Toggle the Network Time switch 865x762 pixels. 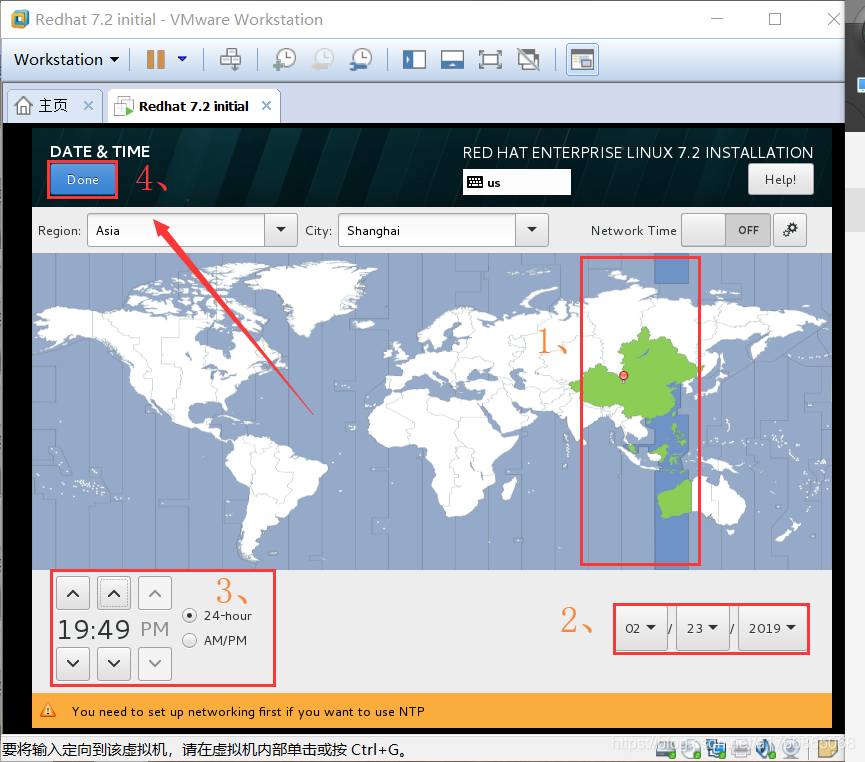point(726,230)
